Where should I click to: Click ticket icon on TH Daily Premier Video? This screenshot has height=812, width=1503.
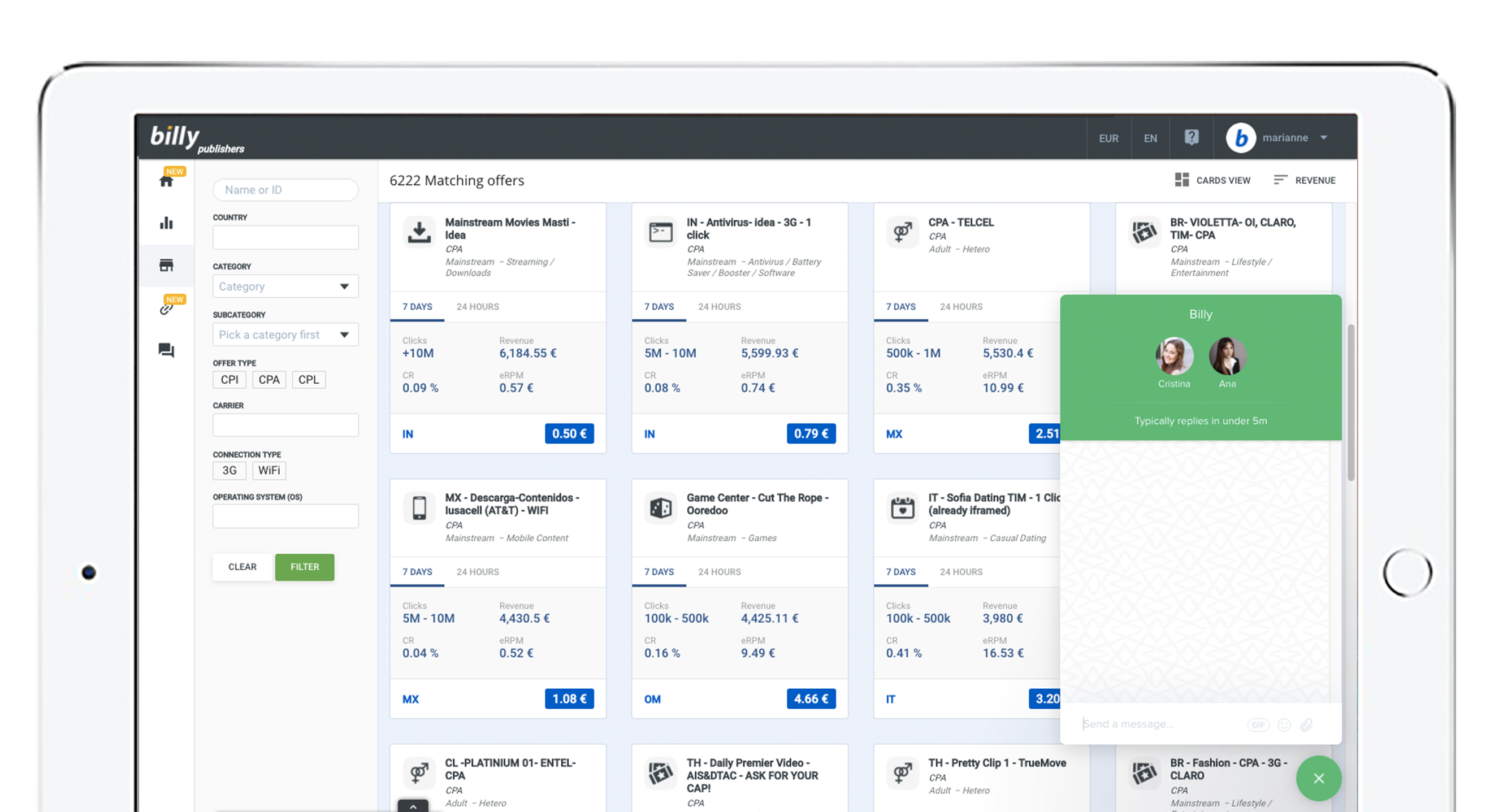tap(660, 773)
